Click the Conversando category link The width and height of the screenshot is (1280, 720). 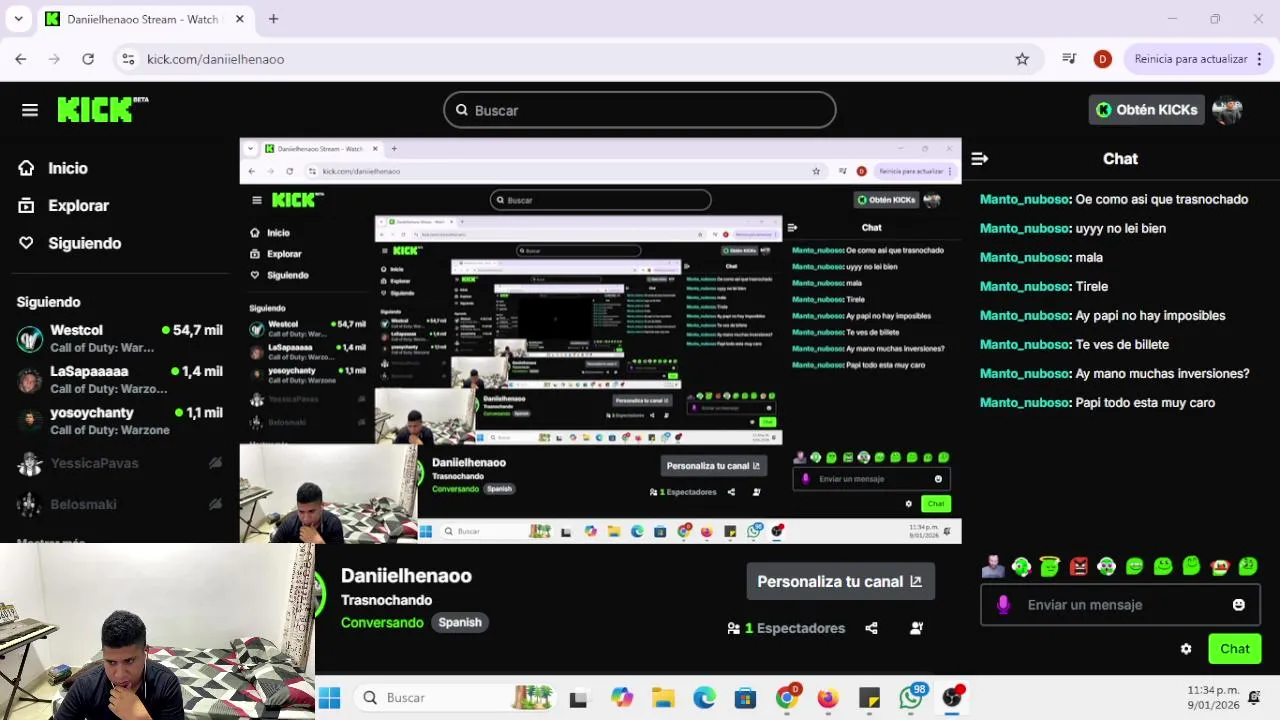382,622
